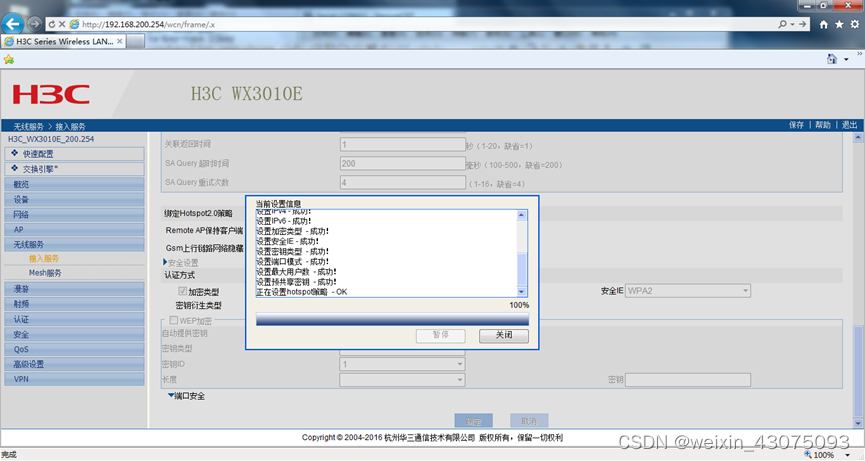
Task: Click 保存 in the top blue bar
Action: pos(796,125)
